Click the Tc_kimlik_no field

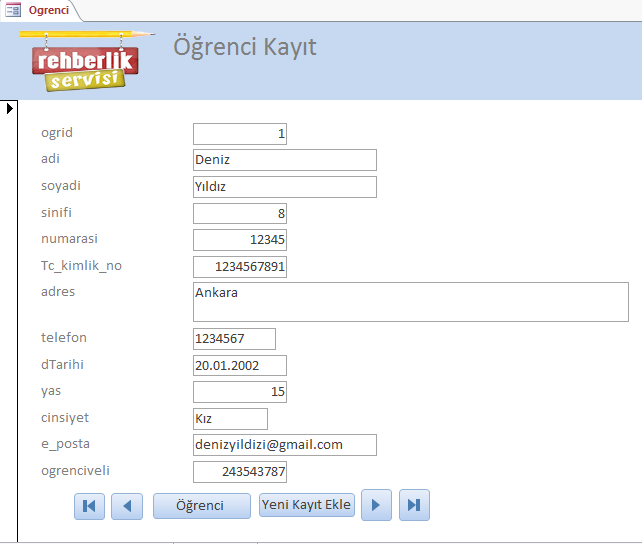(x=240, y=267)
